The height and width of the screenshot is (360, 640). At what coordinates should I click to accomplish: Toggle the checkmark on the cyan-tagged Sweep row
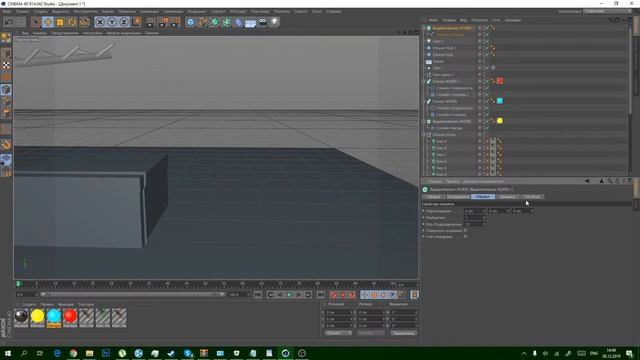[x=486, y=101]
